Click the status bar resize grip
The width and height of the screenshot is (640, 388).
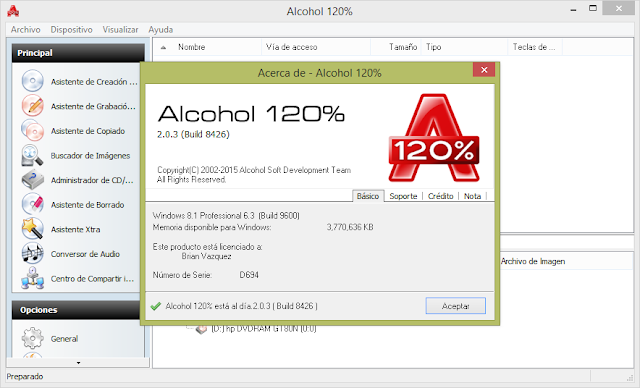[x=630, y=377]
